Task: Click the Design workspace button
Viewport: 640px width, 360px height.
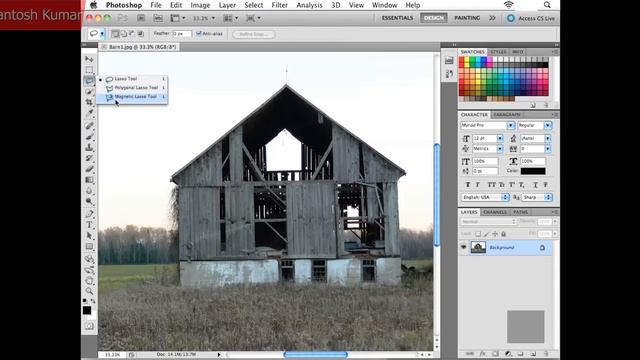Action: pyautogui.click(x=433, y=18)
